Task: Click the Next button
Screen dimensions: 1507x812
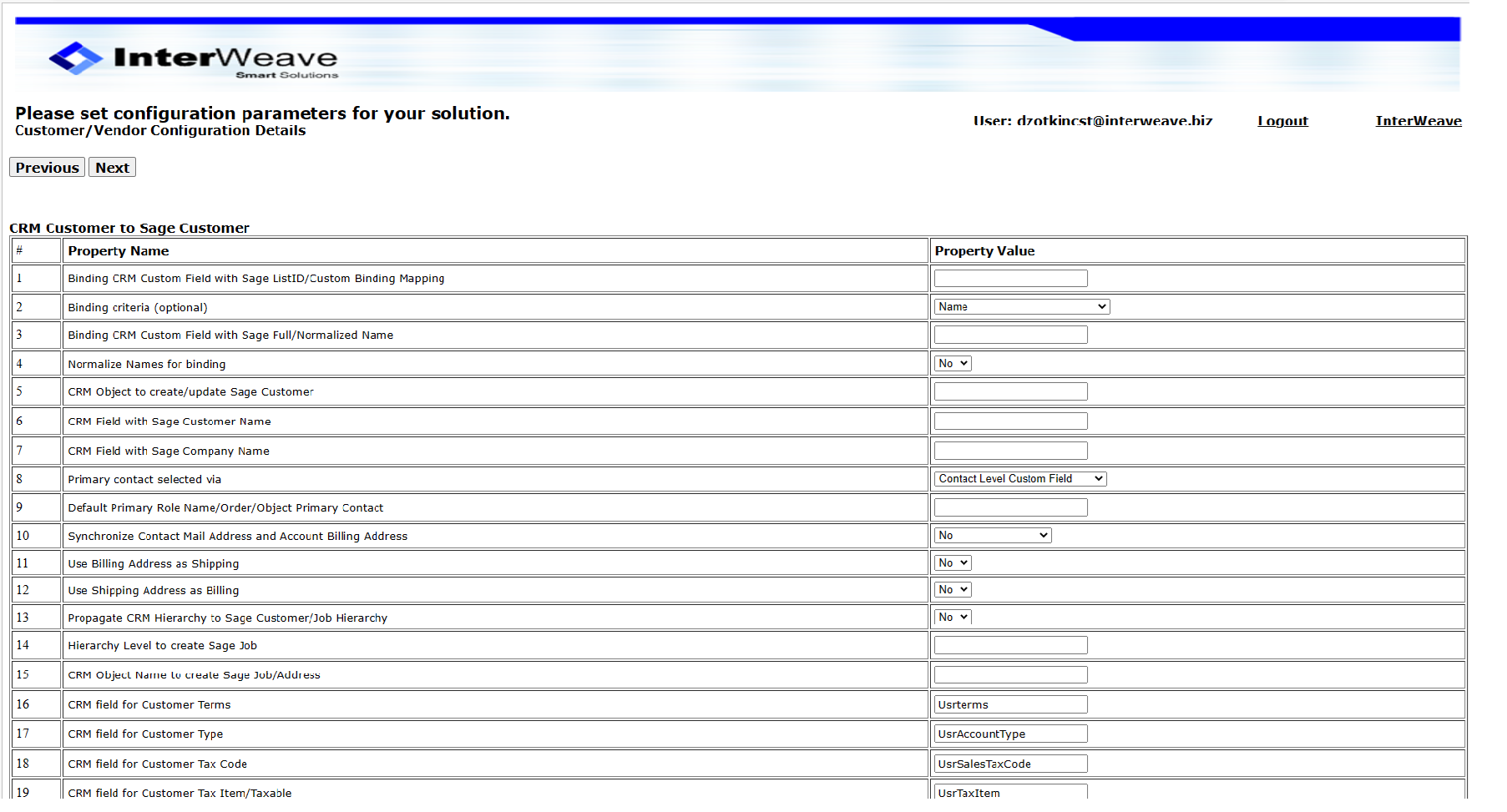Action: click(x=112, y=167)
